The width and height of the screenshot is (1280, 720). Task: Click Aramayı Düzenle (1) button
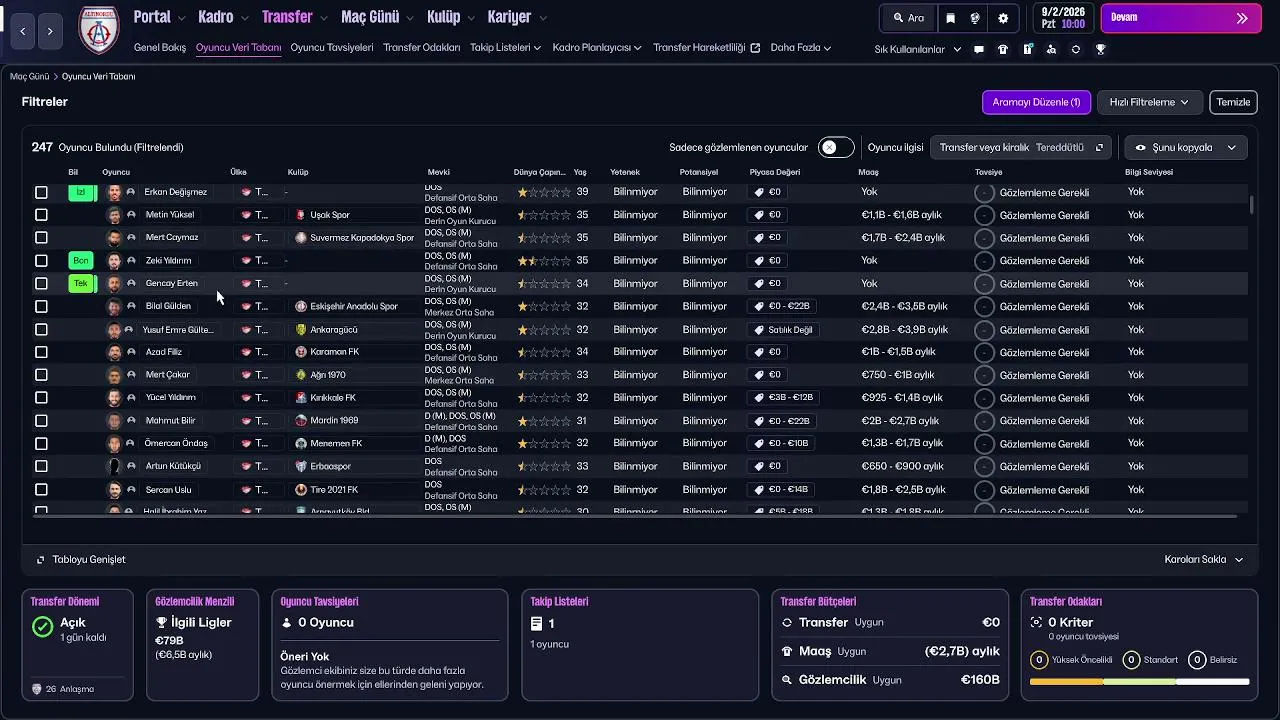(1036, 102)
